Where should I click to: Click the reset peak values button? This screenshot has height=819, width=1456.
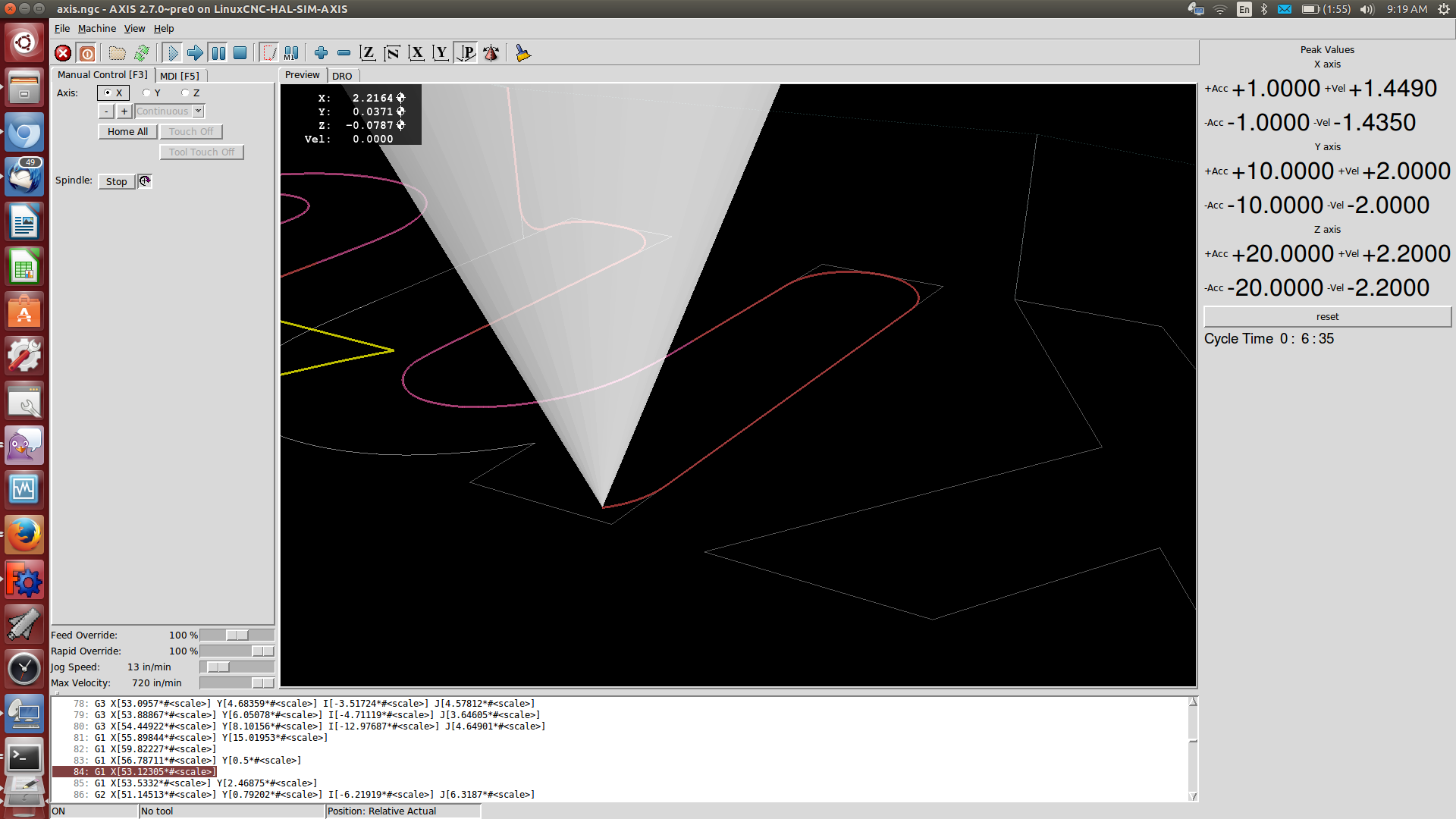pos(1327,317)
